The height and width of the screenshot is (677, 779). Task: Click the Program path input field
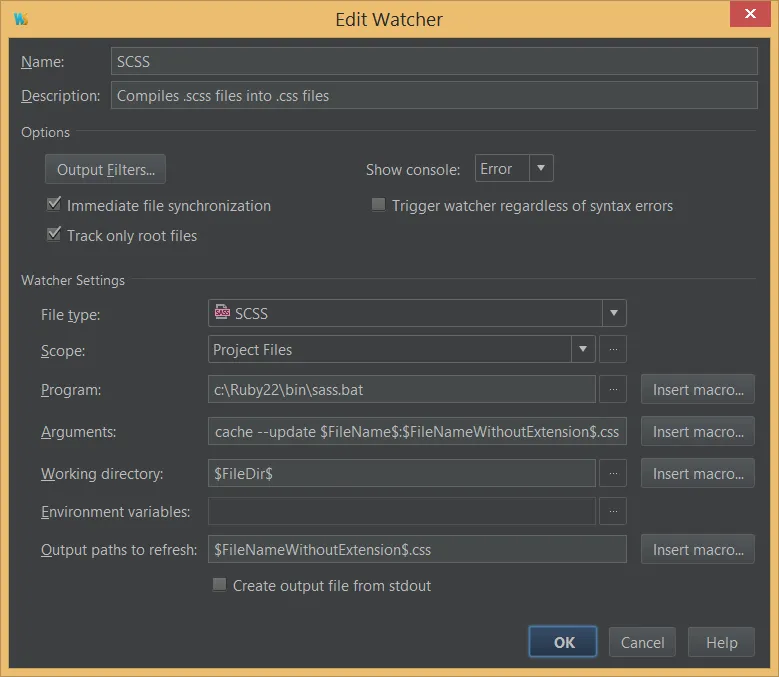401,389
